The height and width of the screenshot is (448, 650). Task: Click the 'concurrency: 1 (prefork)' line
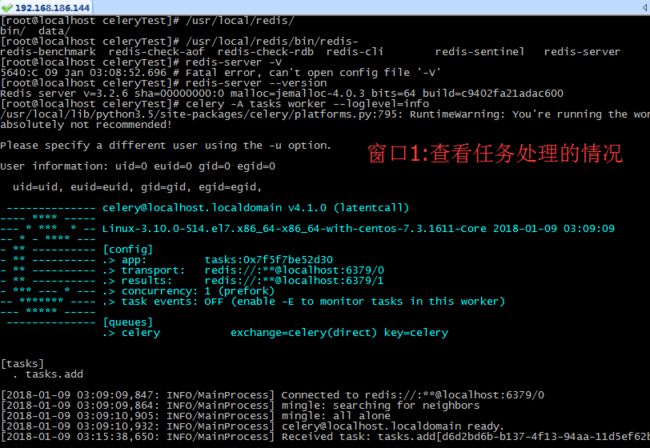click(188, 291)
